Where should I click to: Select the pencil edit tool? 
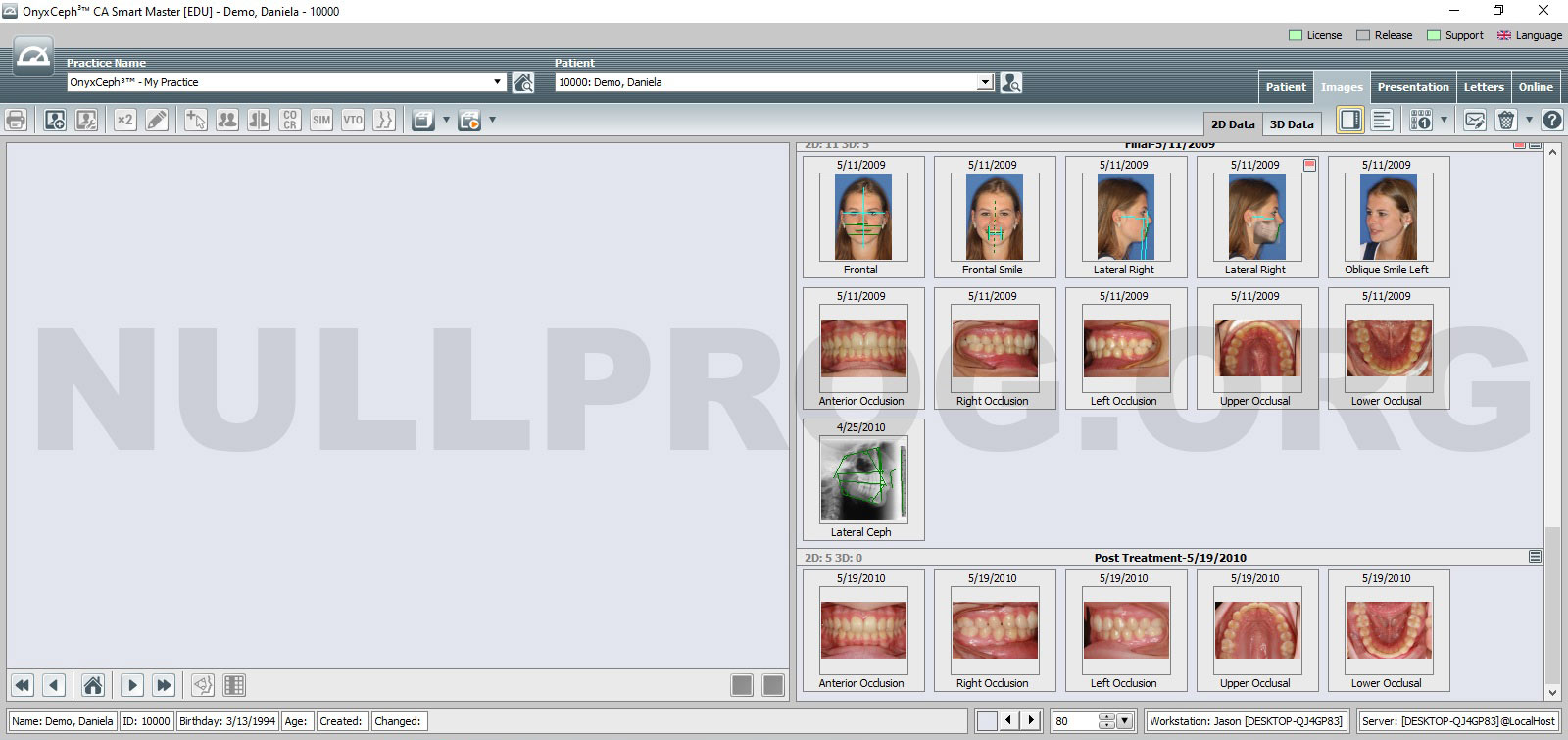[x=157, y=120]
